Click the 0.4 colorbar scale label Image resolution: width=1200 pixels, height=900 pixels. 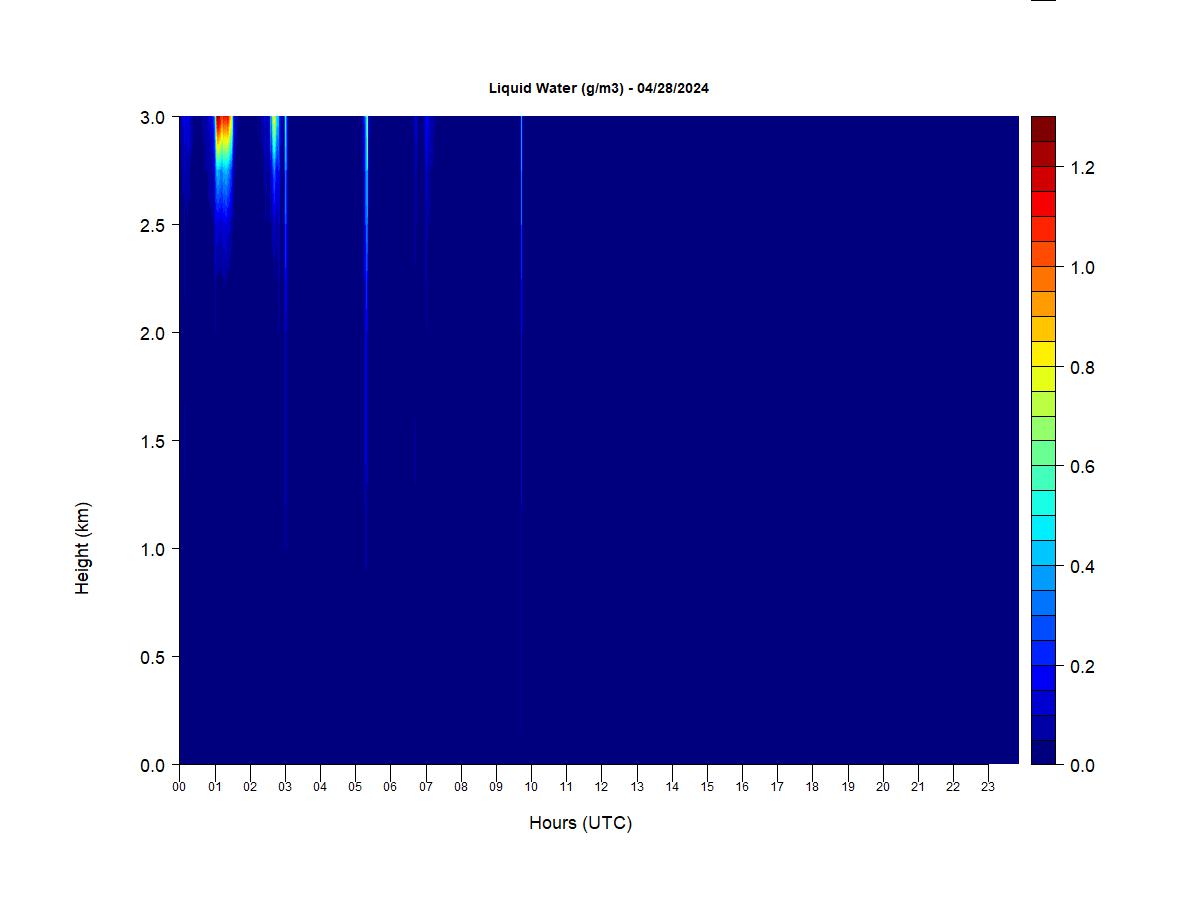[1082, 567]
